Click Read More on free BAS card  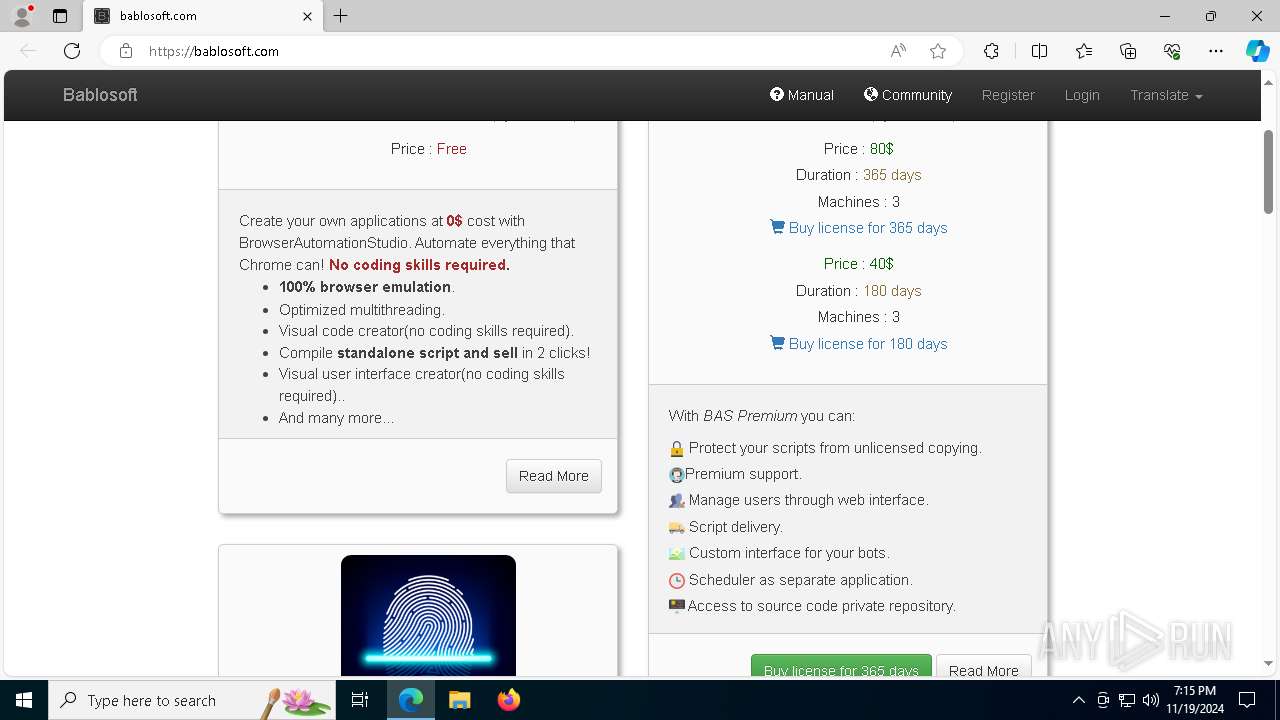[554, 476]
